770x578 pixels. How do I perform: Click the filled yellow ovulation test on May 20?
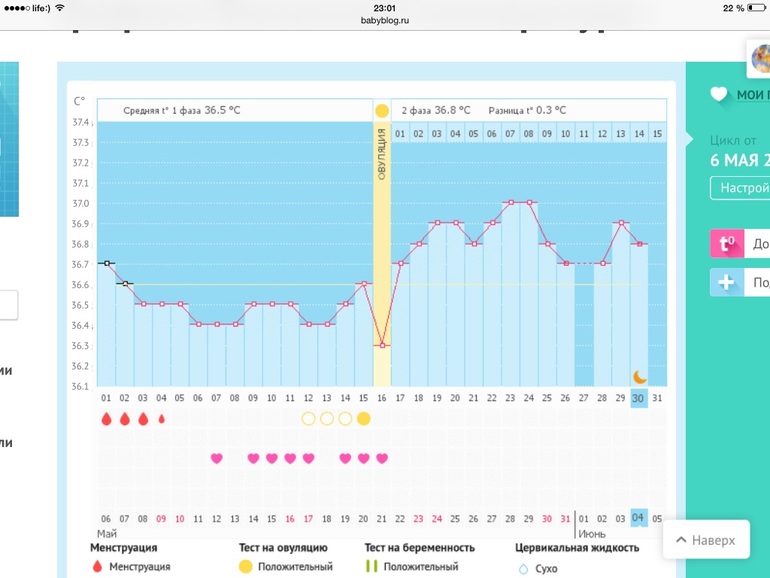(x=363, y=419)
